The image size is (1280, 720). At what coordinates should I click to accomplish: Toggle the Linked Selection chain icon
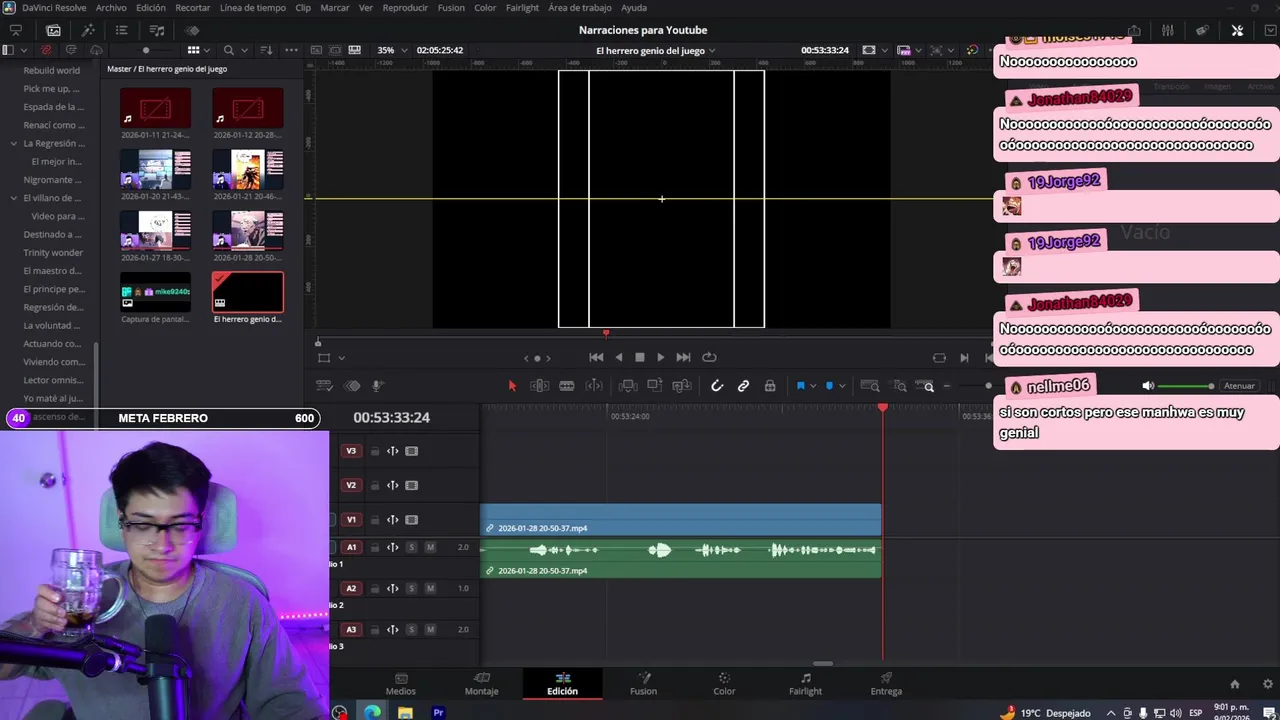(743, 386)
